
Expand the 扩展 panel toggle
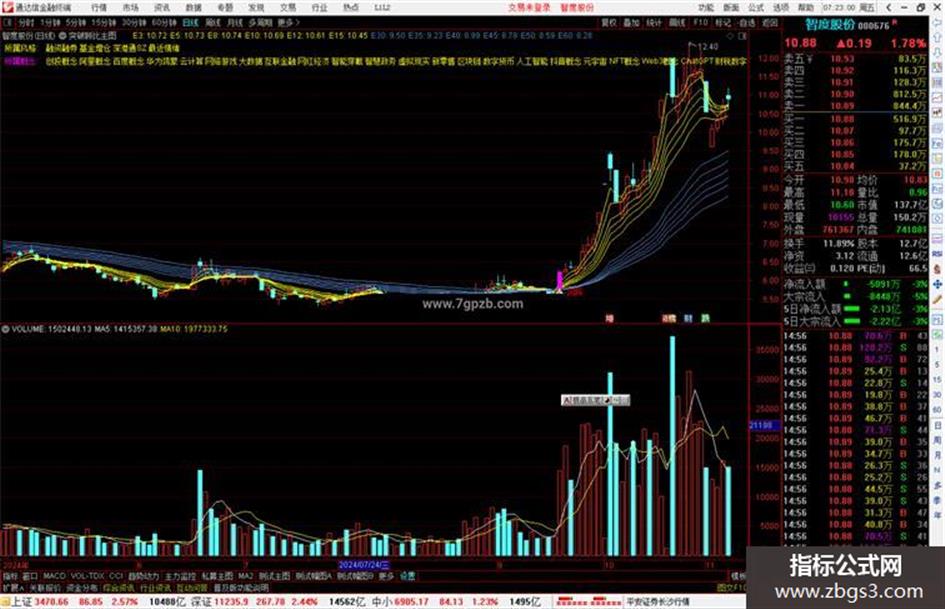[13, 587]
